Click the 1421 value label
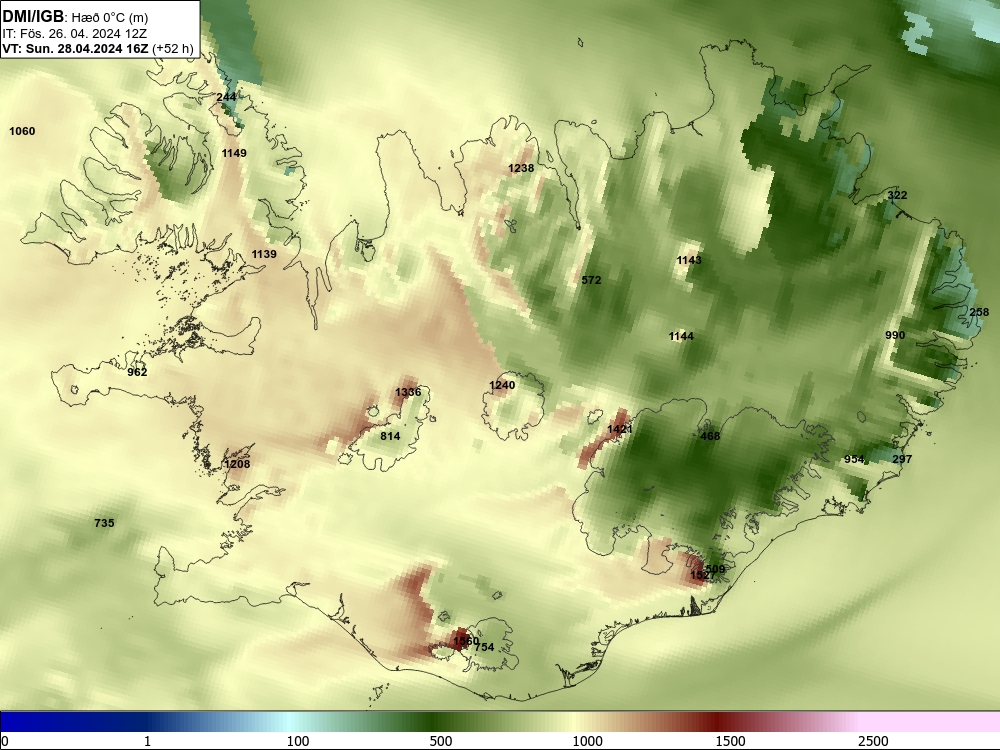 point(620,429)
